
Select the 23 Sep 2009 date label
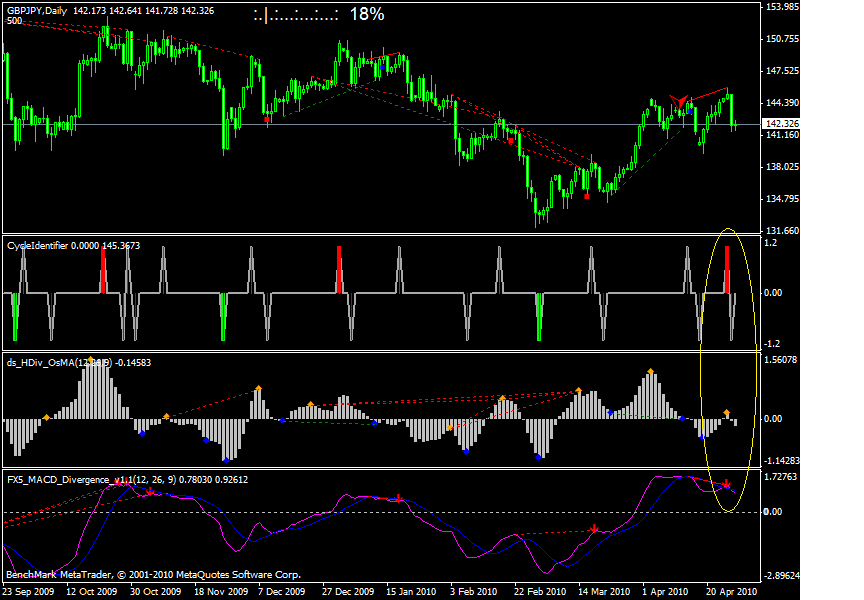(x=30, y=592)
